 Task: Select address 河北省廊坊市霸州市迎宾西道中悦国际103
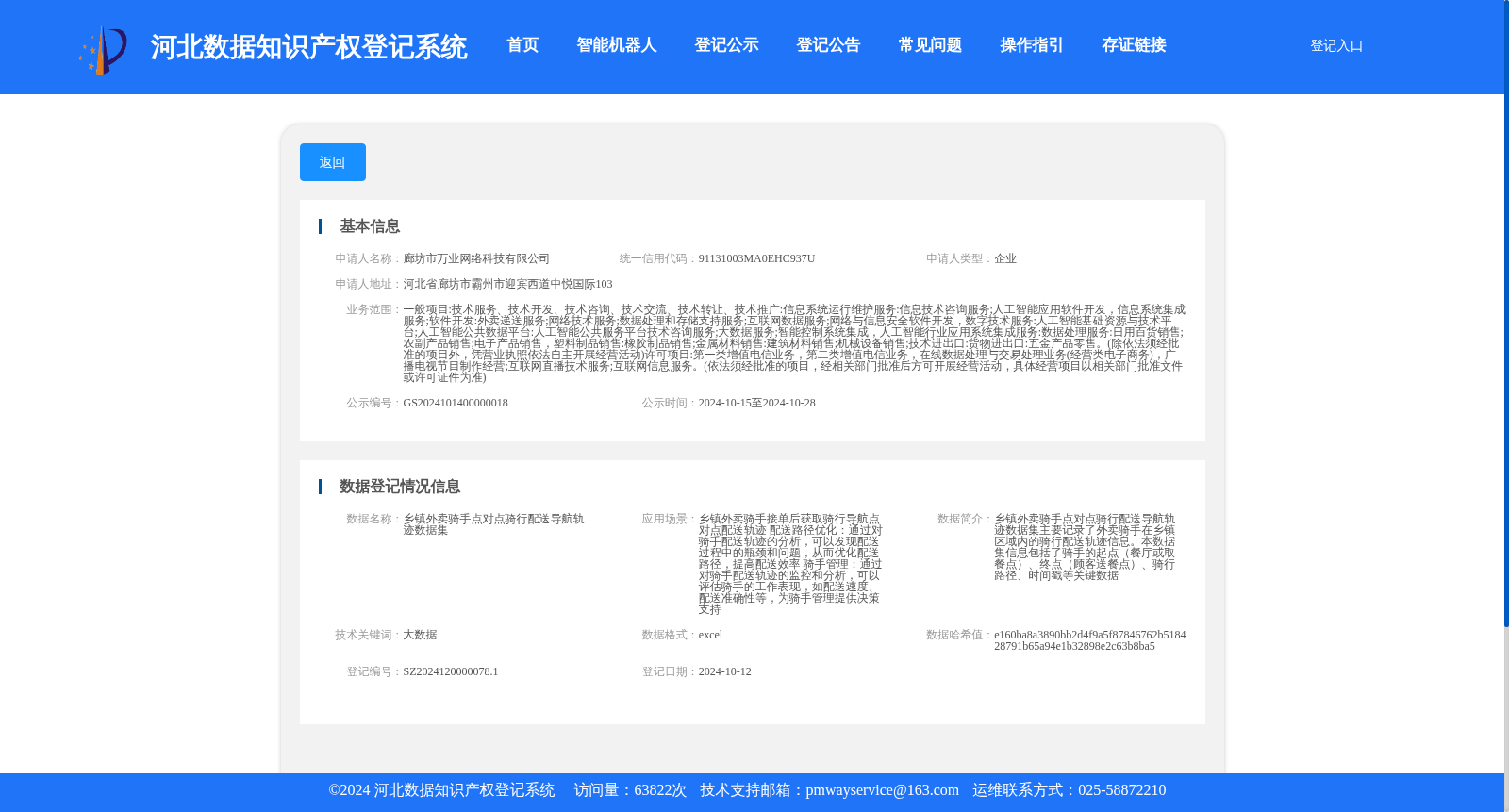tap(508, 284)
